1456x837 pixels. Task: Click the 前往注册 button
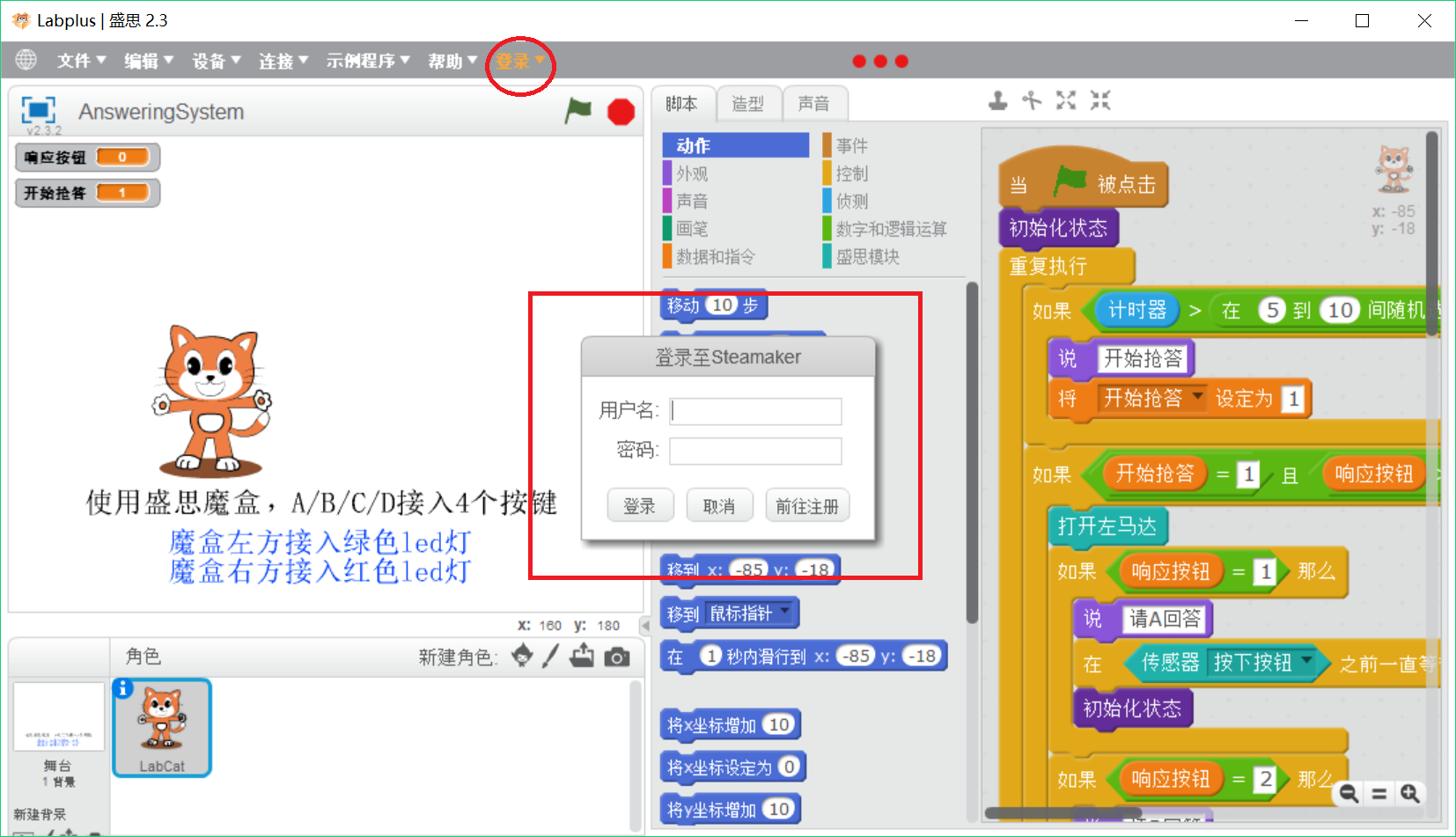click(x=807, y=506)
